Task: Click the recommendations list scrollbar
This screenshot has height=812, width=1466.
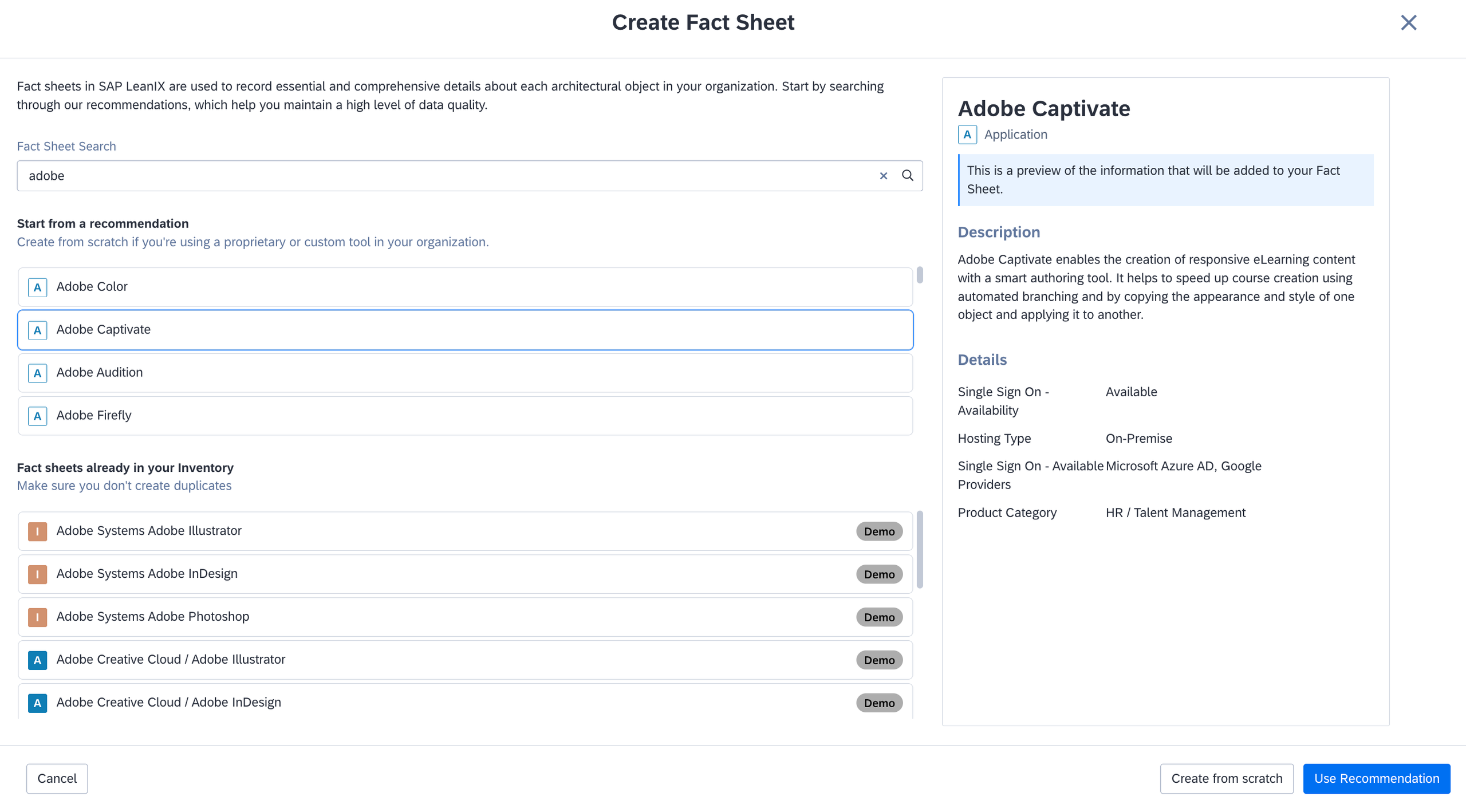Action: coord(920,275)
